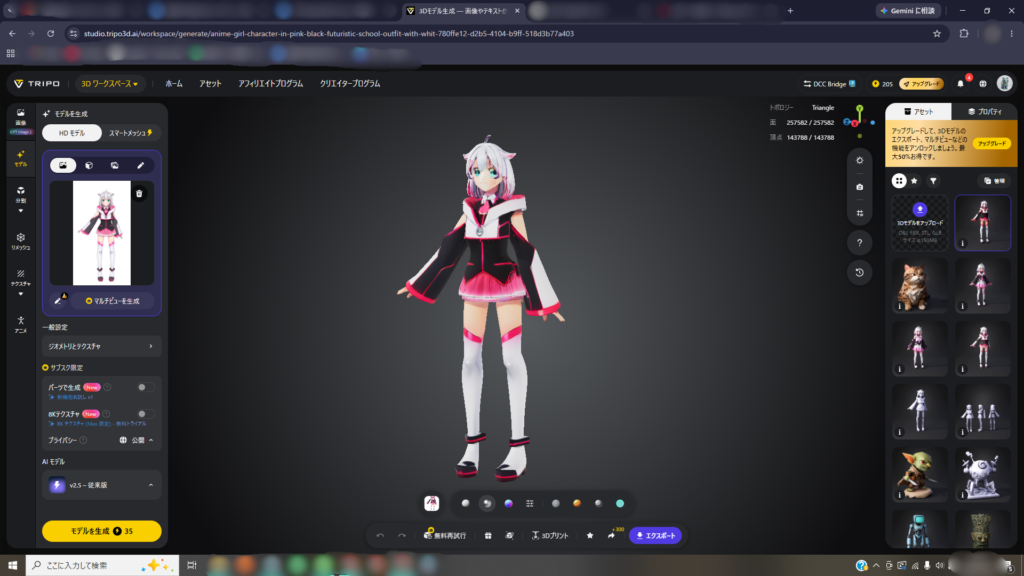This screenshot has width=1024, height=576.
Task: Click the gift box icon in bottom toolbar
Action: pyautogui.click(x=488, y=536)
